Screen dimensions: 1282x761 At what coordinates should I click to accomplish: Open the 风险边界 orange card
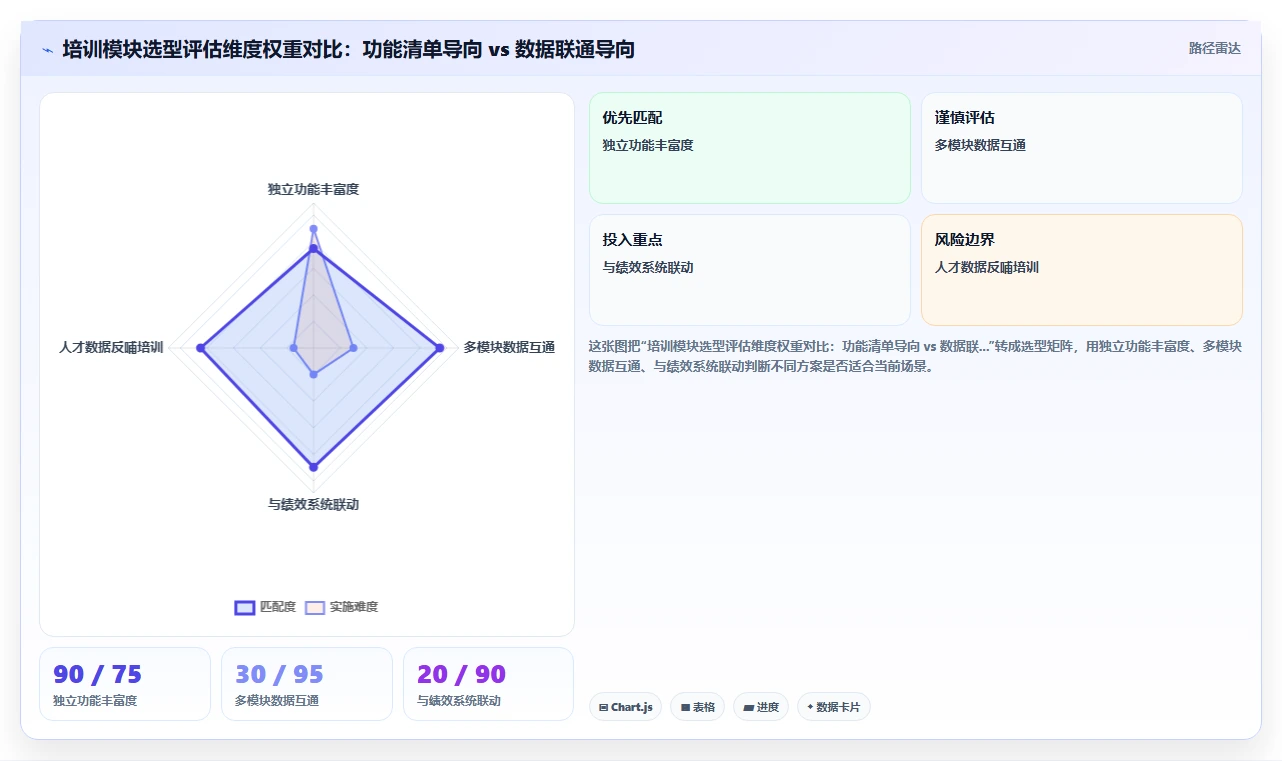[x=1082, y=270]
